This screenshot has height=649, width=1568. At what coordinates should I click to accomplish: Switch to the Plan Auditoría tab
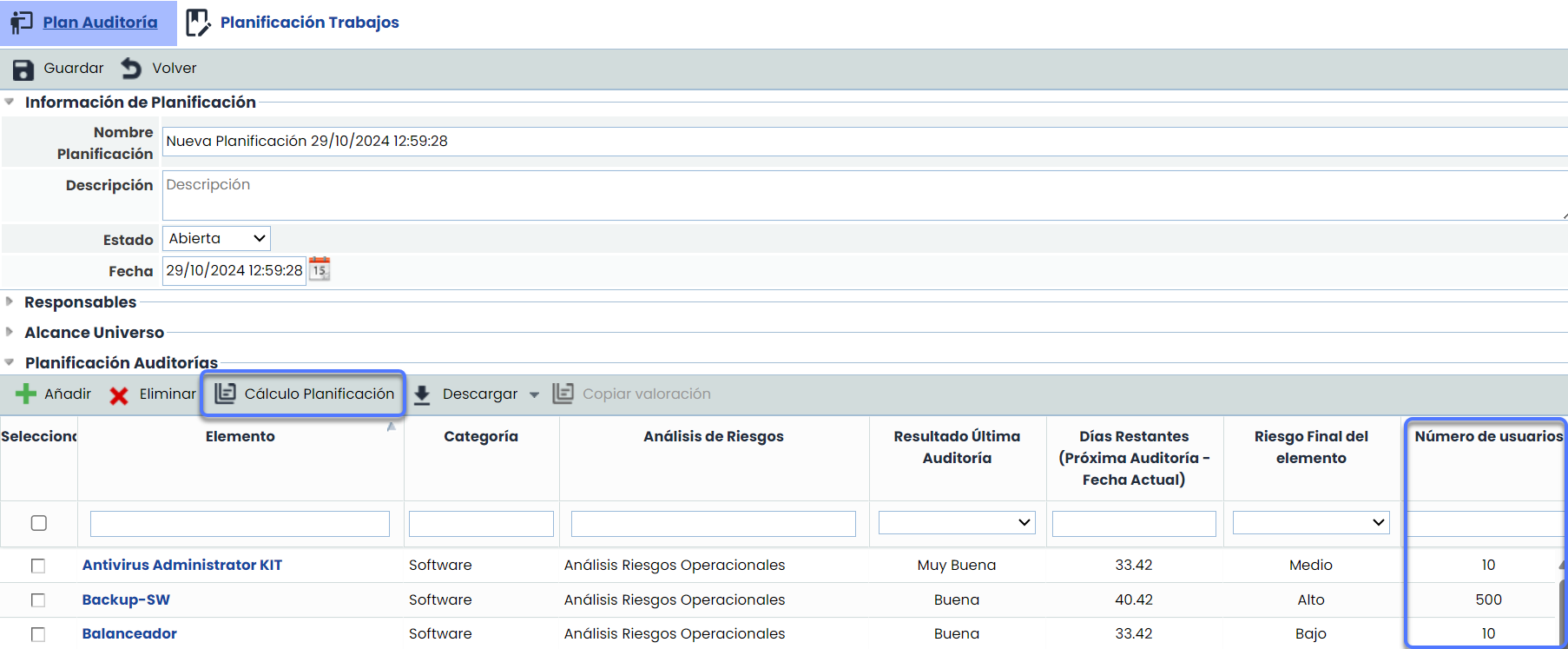[100, 23]
